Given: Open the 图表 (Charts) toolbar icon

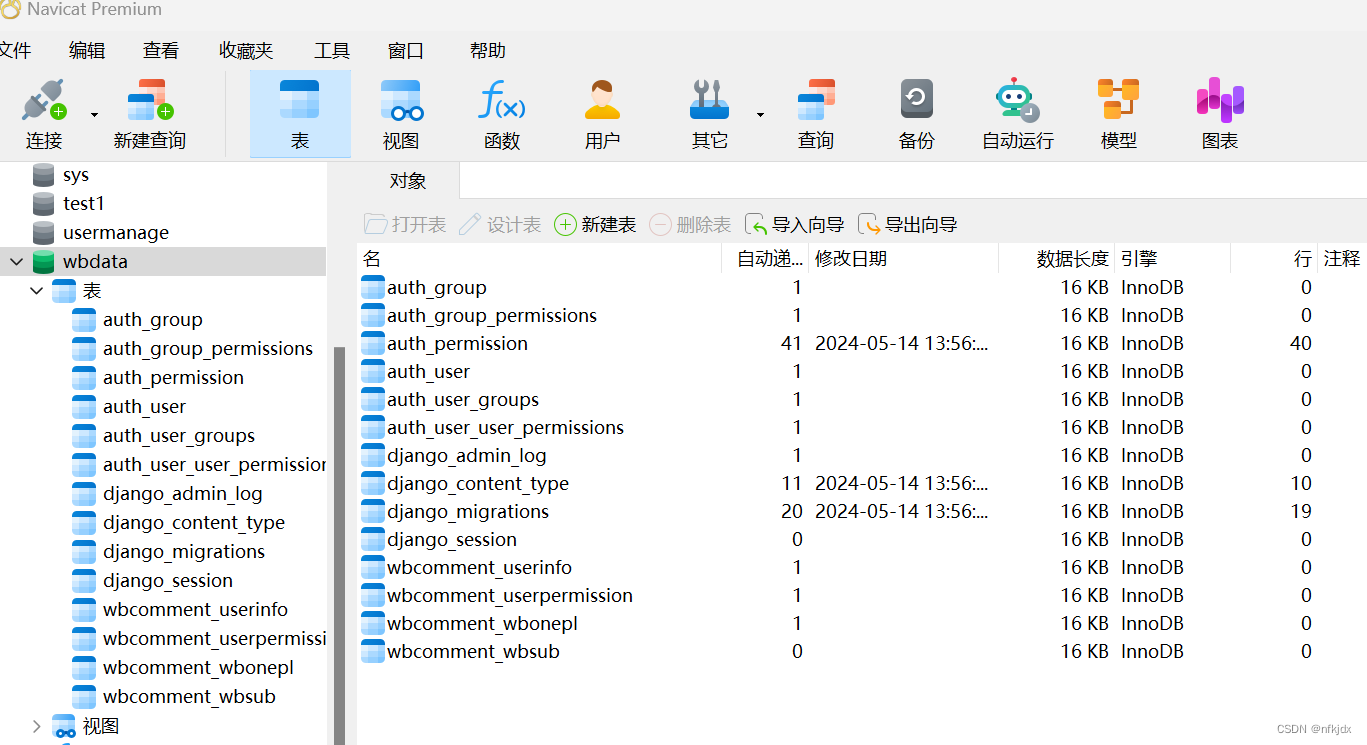Looking at the screenshot, I should [1220, 100].
